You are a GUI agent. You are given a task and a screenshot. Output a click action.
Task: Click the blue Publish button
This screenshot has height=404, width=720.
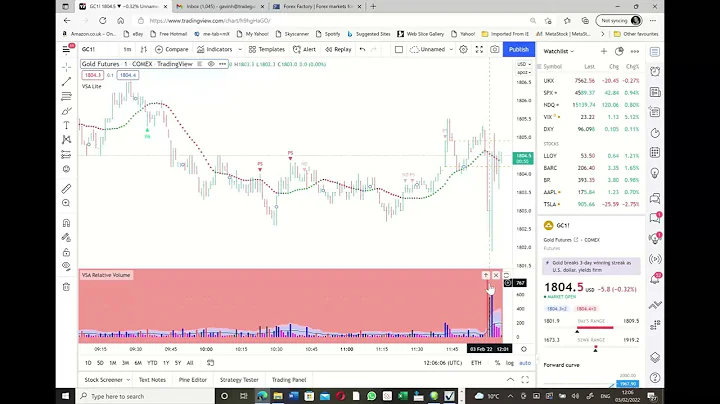pos(519,50)
